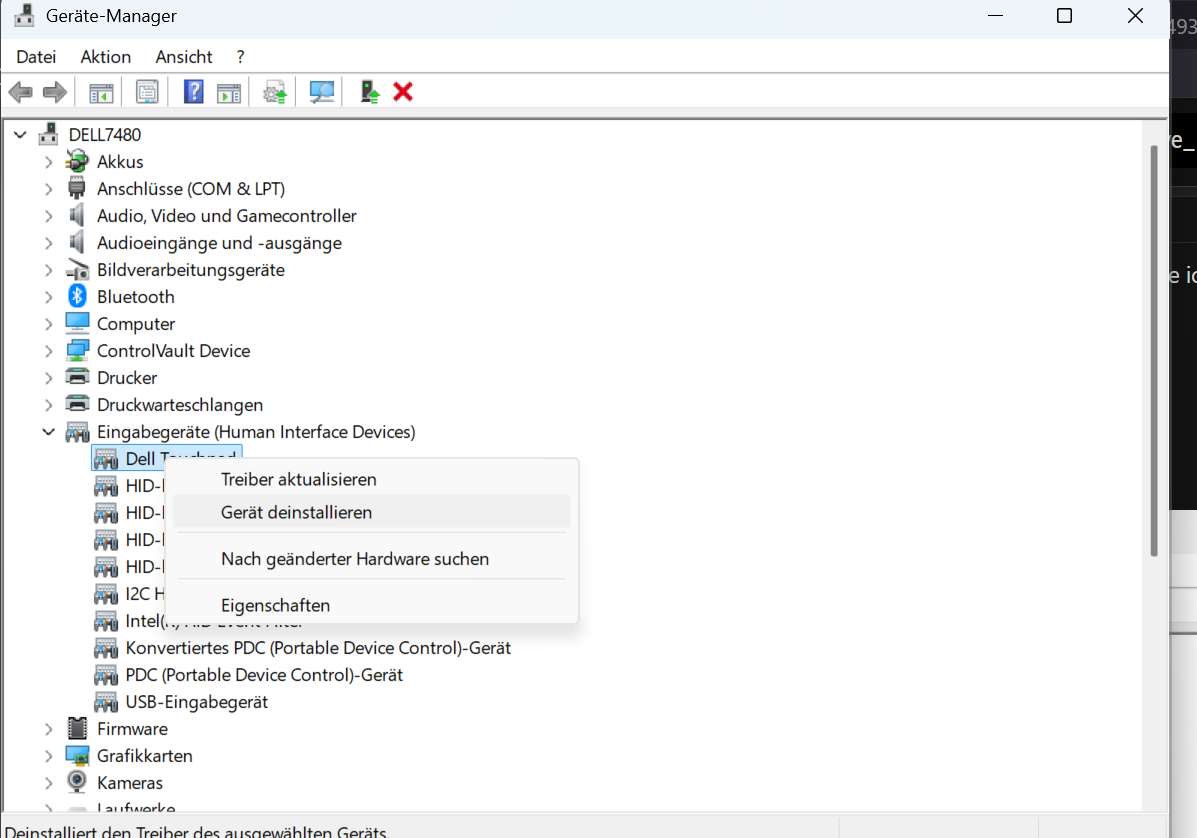Choose Treiber aktualisieren from context menu
Image resolution: width=1197 pixels, height=838 pixels.
coord(372,479)
